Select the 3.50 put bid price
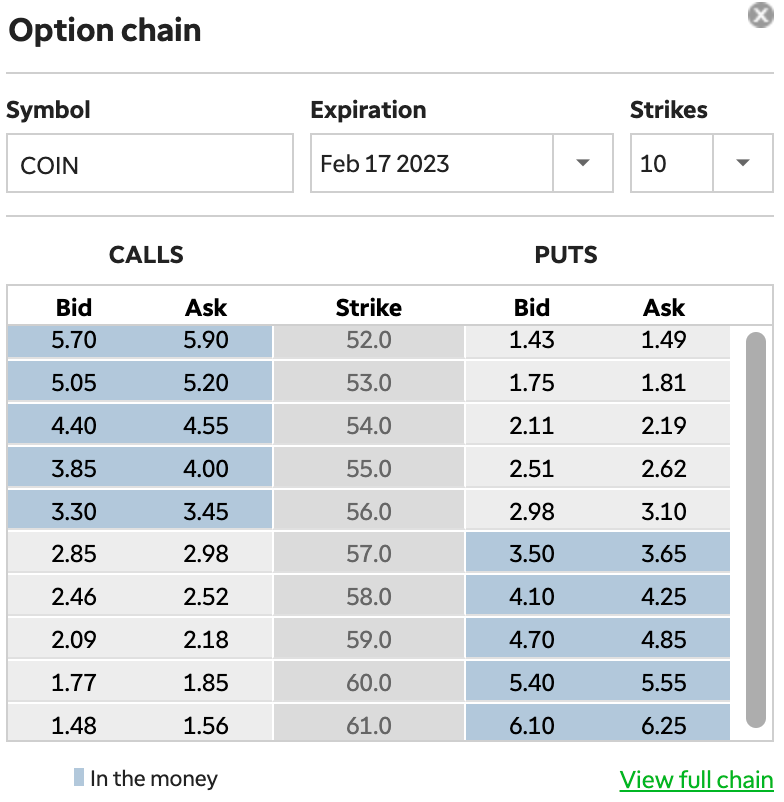The image size is (784, 802). pyautogui.click(x=531, y=554)
